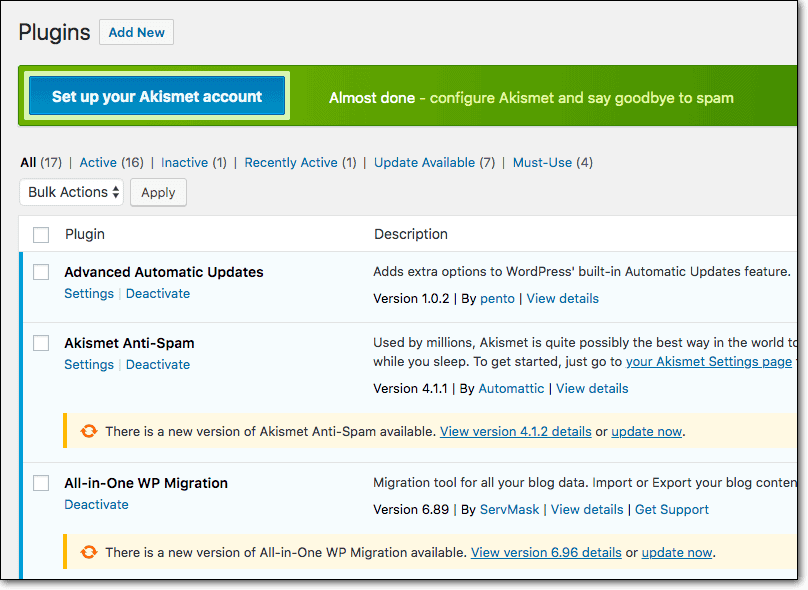Click View version 6.96 details
This screenshot has width=808, height=590.
tap(546, 552)
